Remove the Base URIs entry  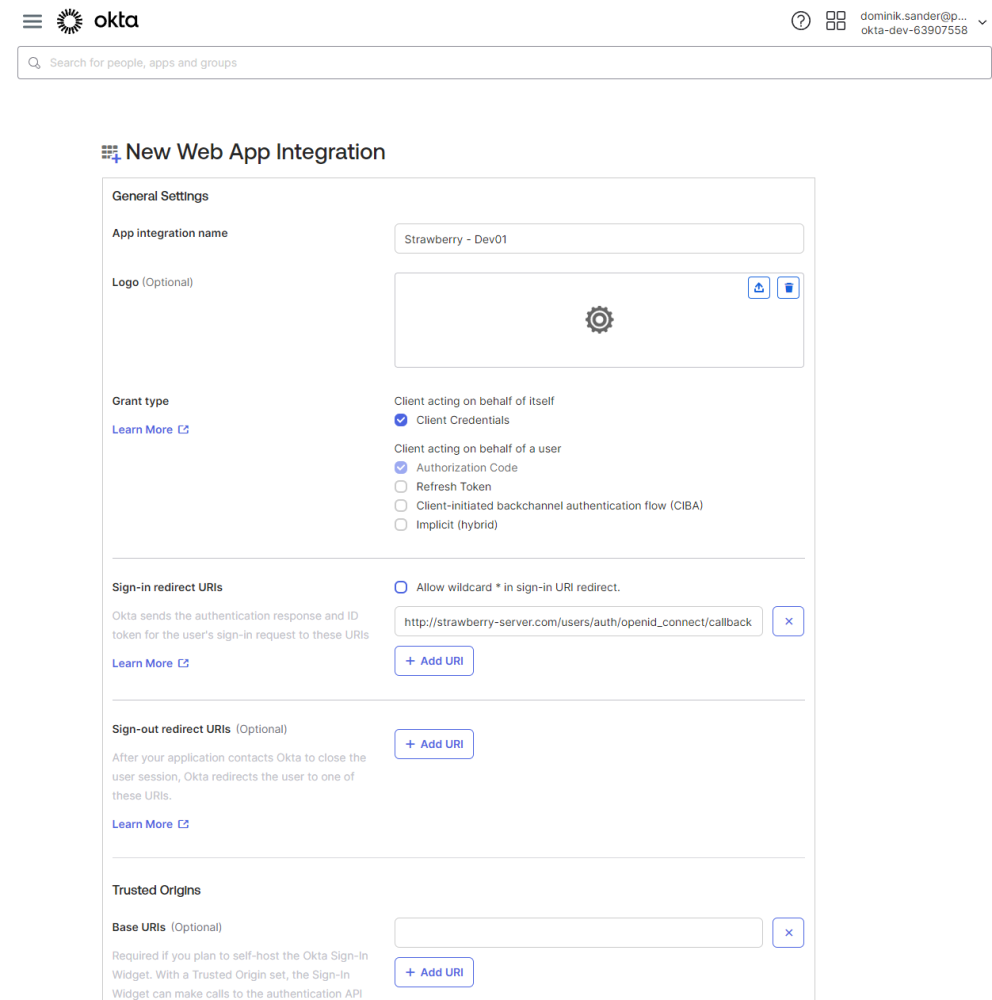[x=788, y=933]
